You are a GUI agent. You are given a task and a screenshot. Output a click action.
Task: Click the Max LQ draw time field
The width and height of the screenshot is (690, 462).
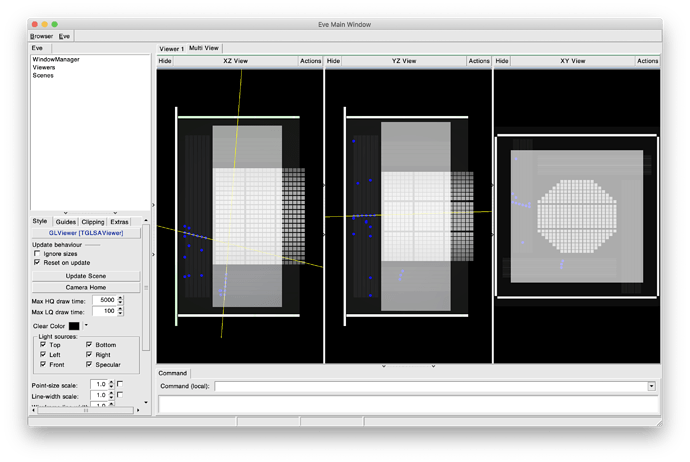pos(105,311)
